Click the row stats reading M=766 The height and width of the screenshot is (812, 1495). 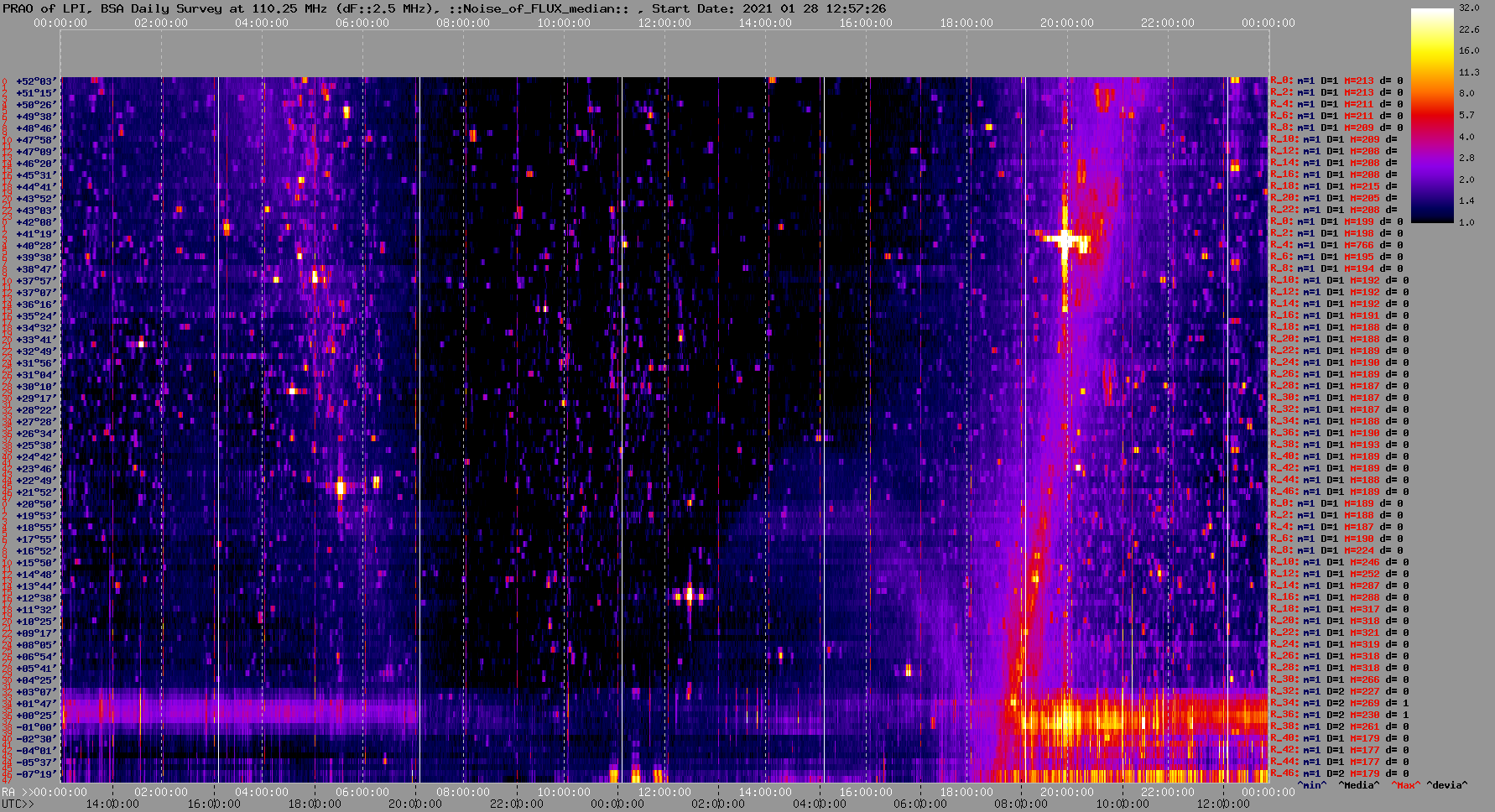[1339, 246]
